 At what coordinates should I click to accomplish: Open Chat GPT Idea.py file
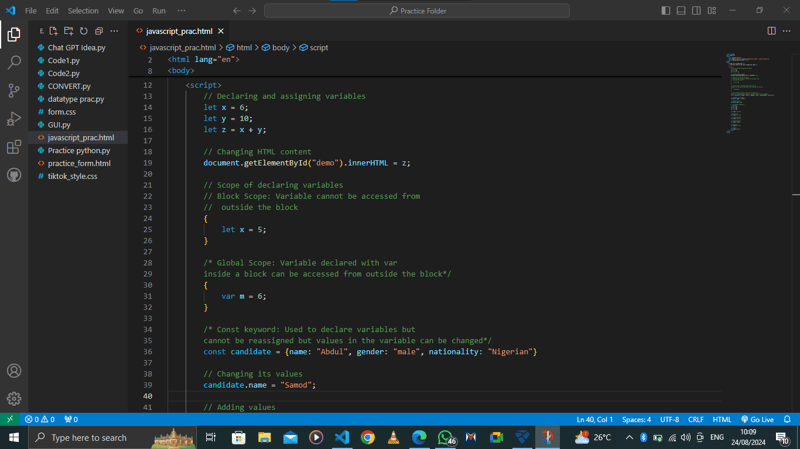78,47
